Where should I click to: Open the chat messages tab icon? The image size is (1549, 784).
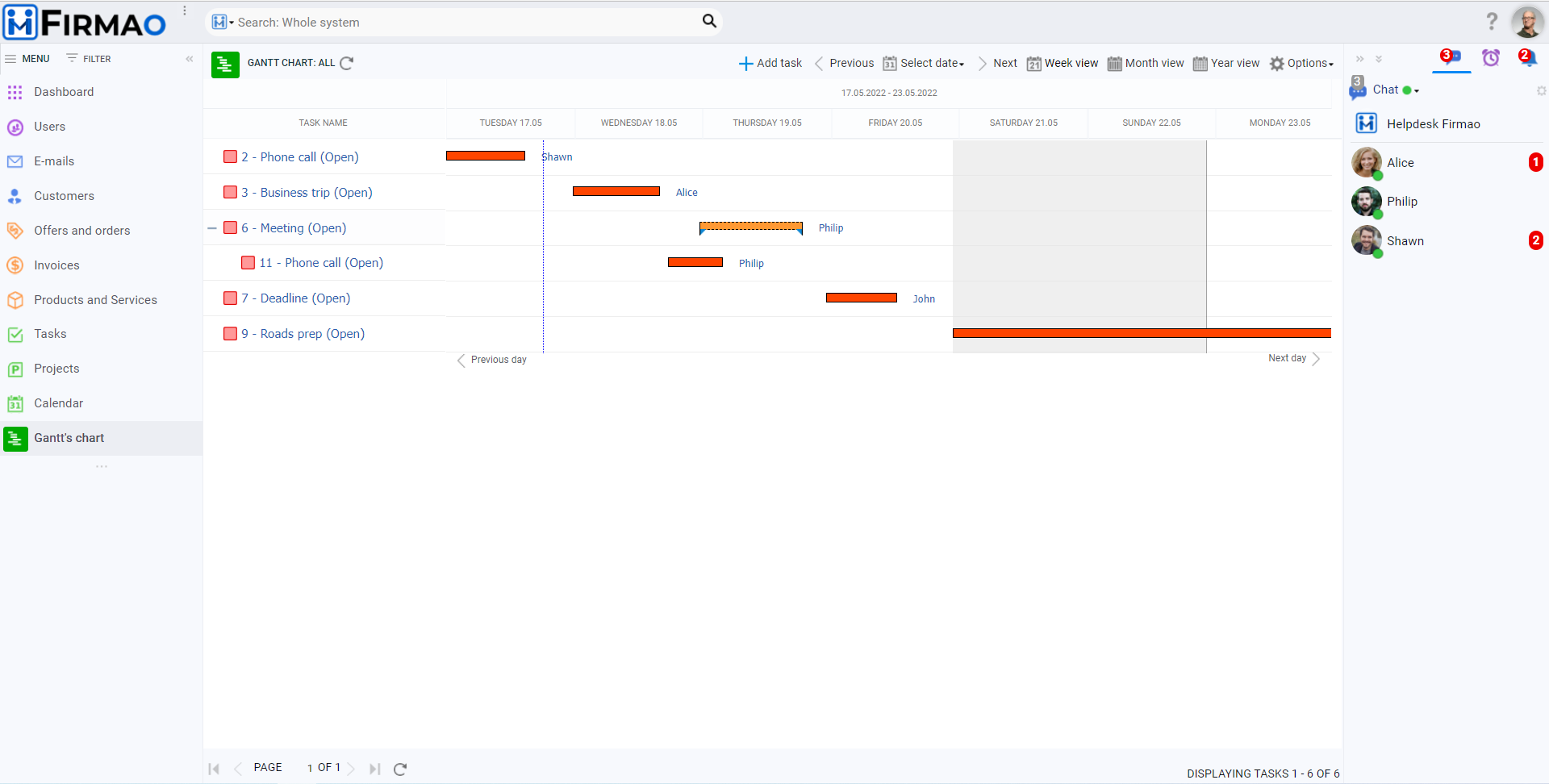(1451, 56)
